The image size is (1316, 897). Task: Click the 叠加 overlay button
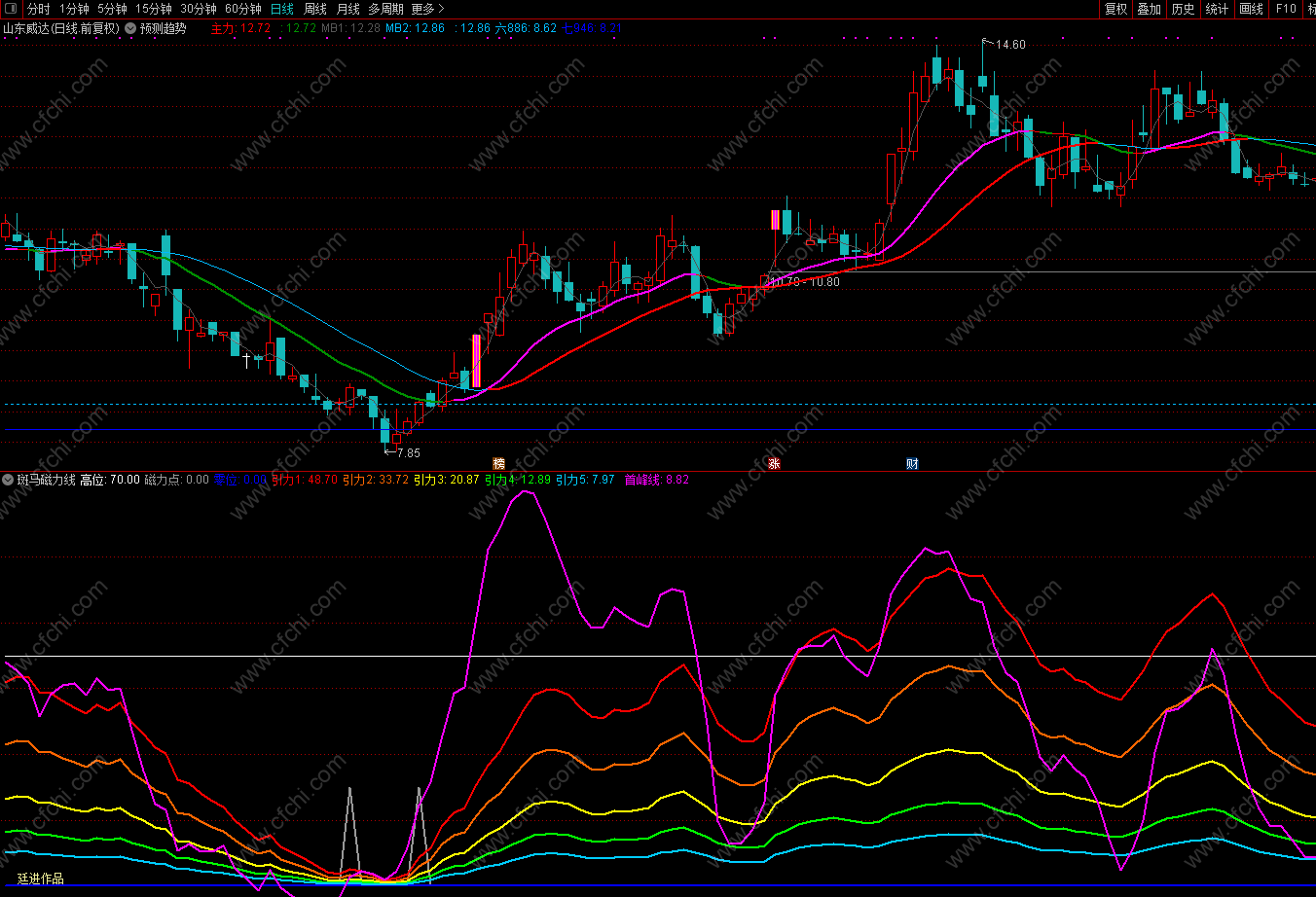pos(1150,9)
